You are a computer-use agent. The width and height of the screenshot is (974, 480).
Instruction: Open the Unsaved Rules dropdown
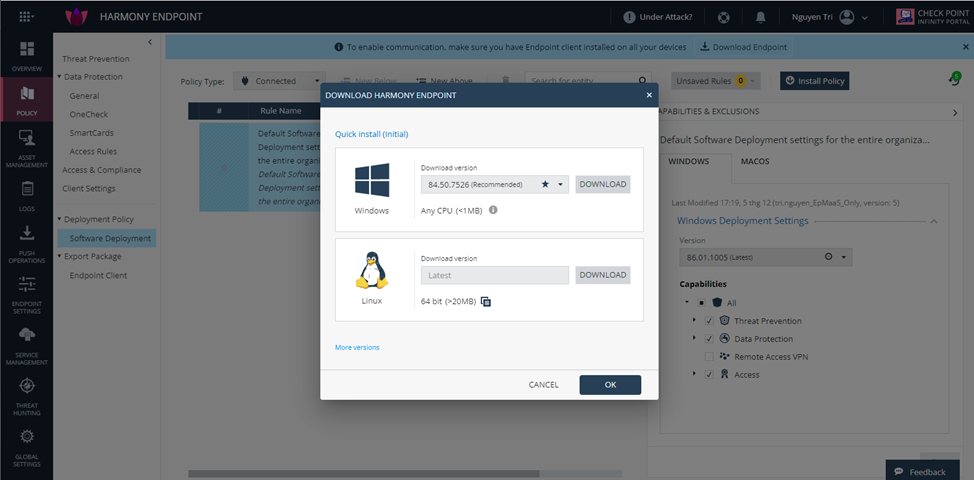pos(716,81)
